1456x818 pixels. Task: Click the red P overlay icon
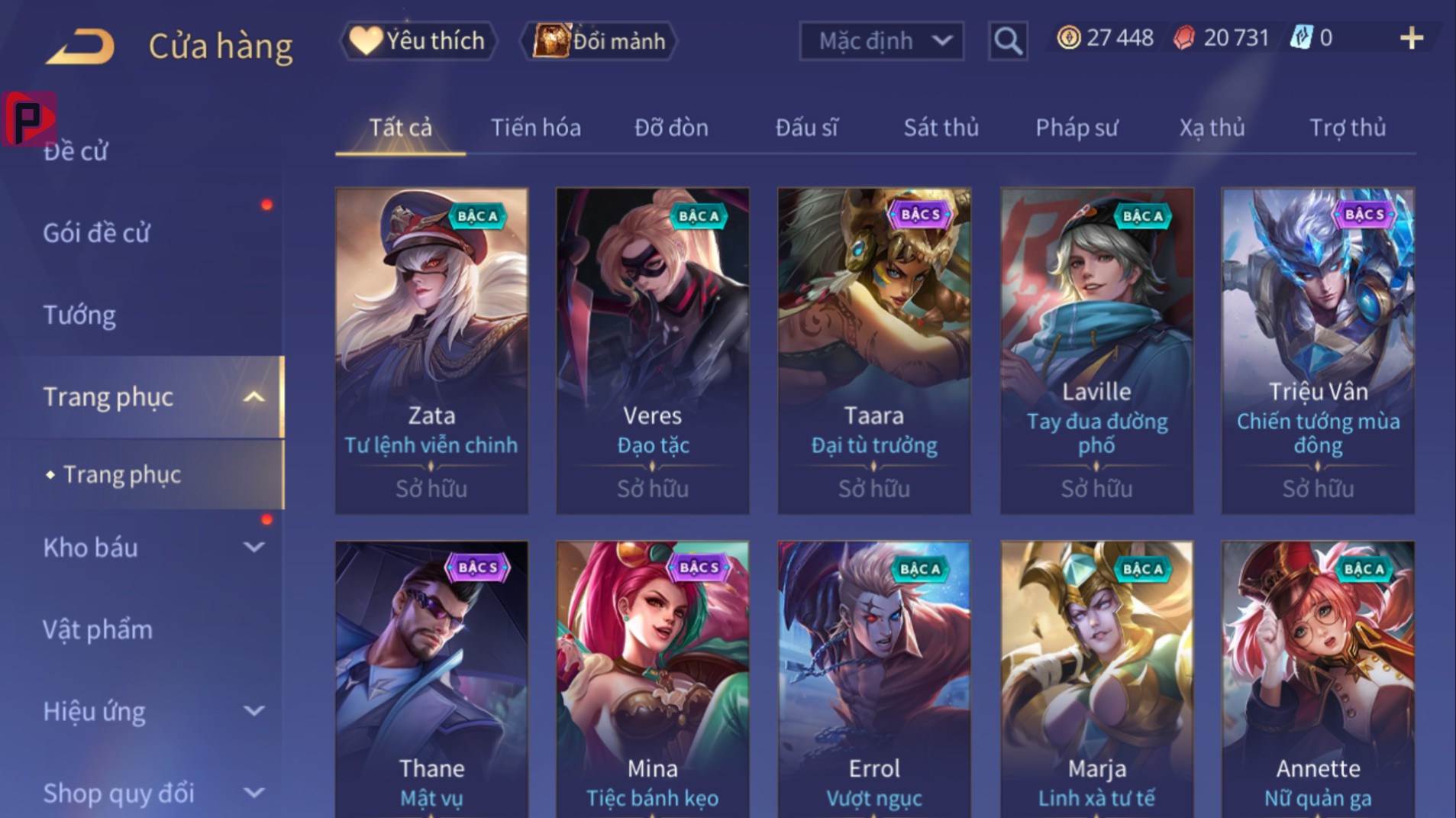29,118
